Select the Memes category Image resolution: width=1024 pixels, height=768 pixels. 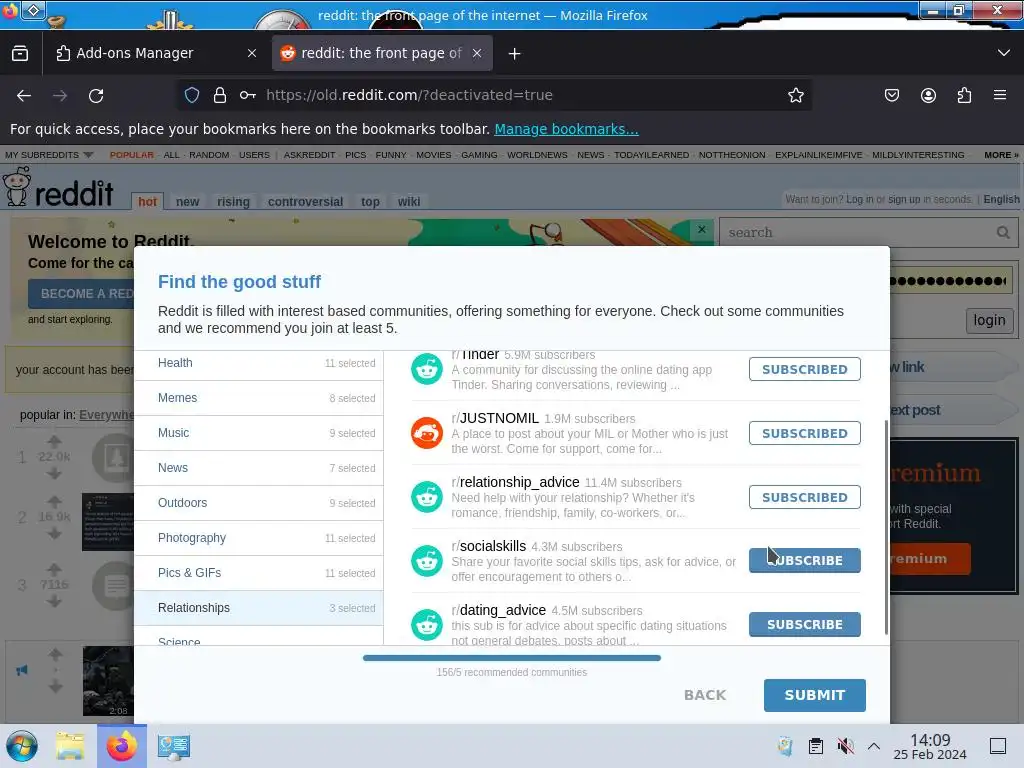(259, 398)
